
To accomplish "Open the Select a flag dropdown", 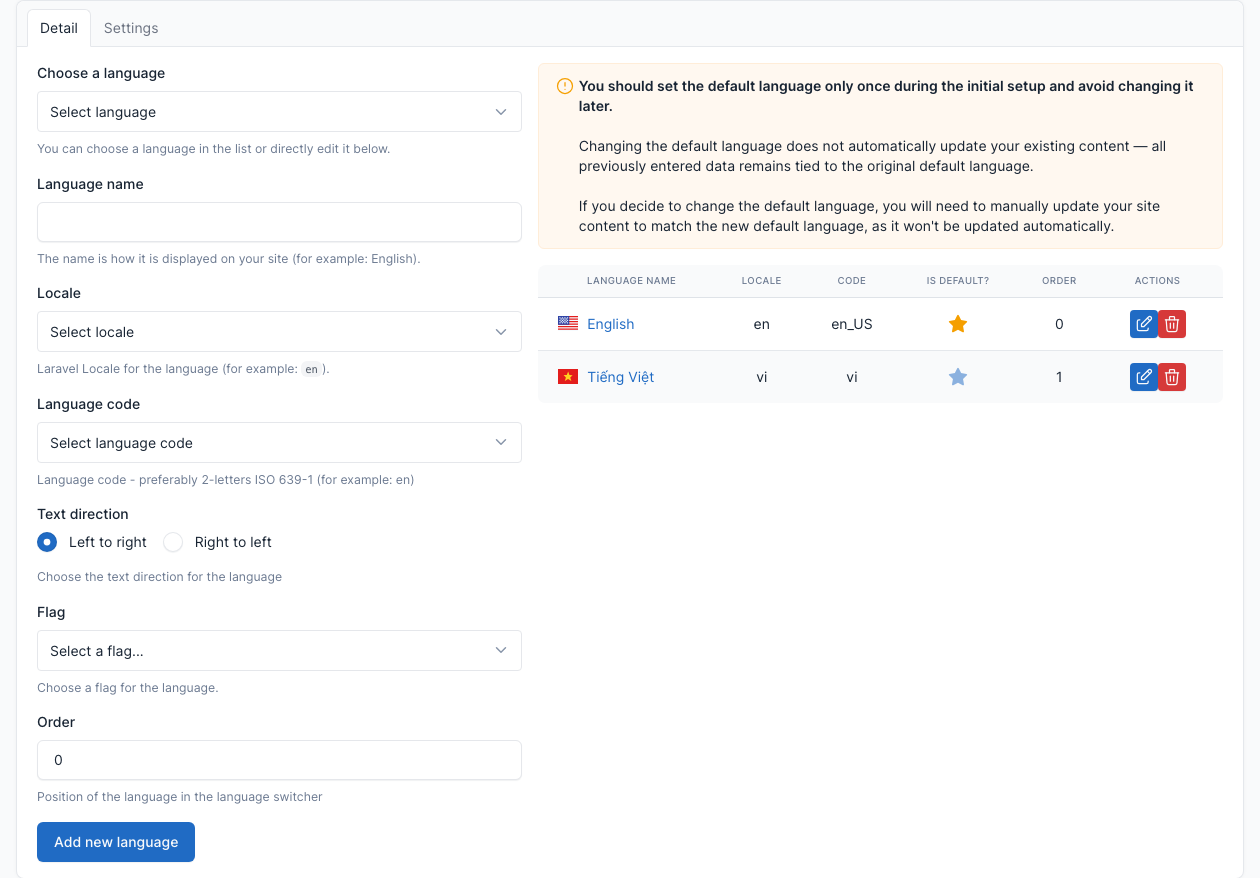I will [x=279, y=651].
